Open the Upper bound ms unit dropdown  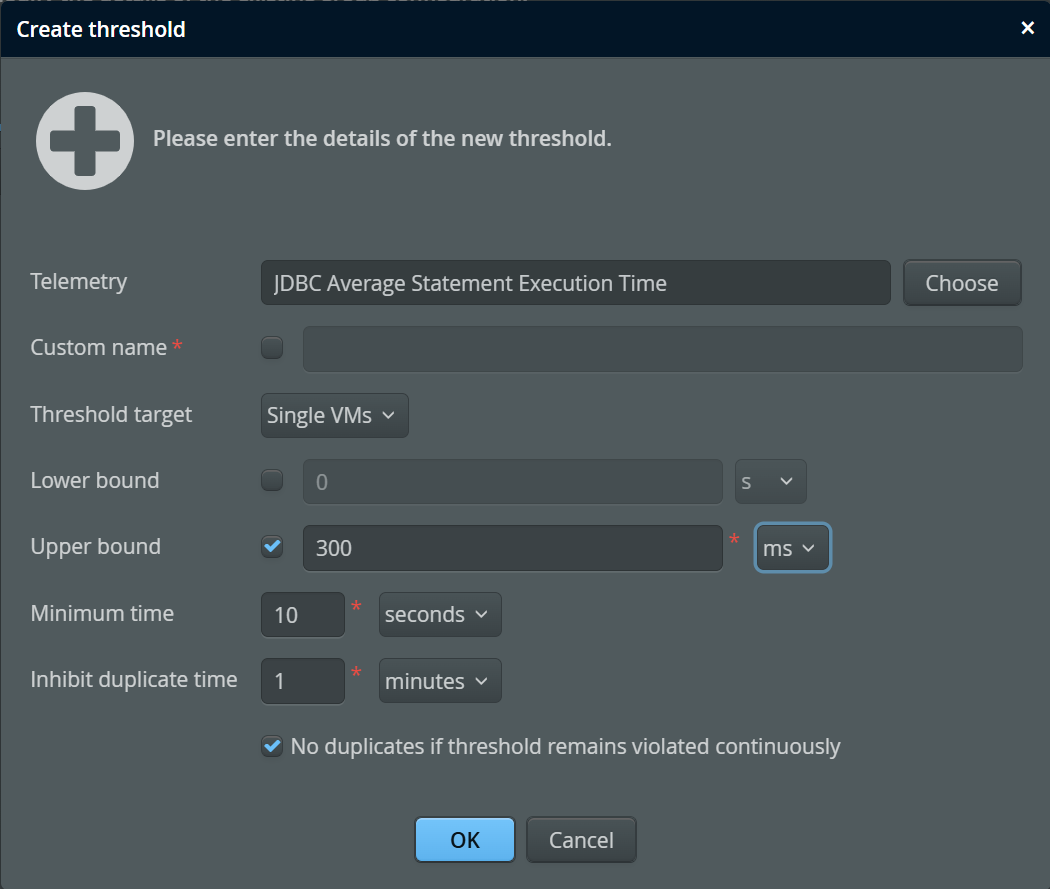[x=792, y=548]
